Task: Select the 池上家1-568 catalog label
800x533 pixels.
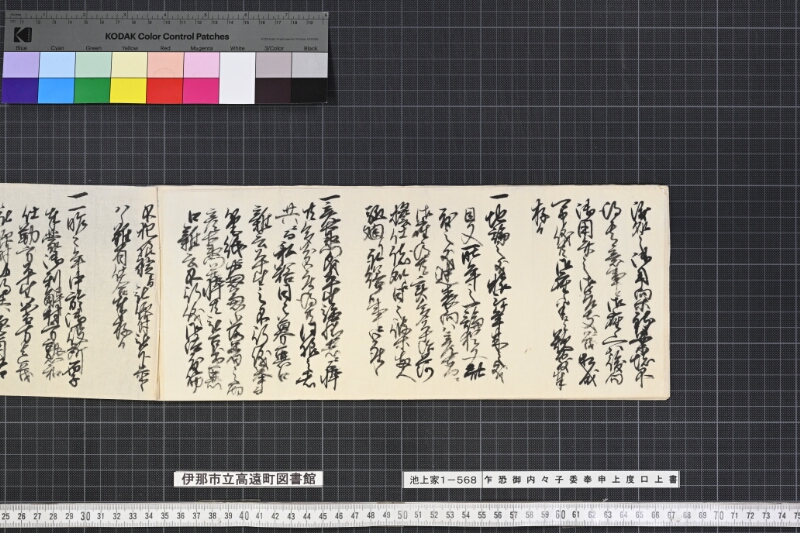Action: pos(443,479)
